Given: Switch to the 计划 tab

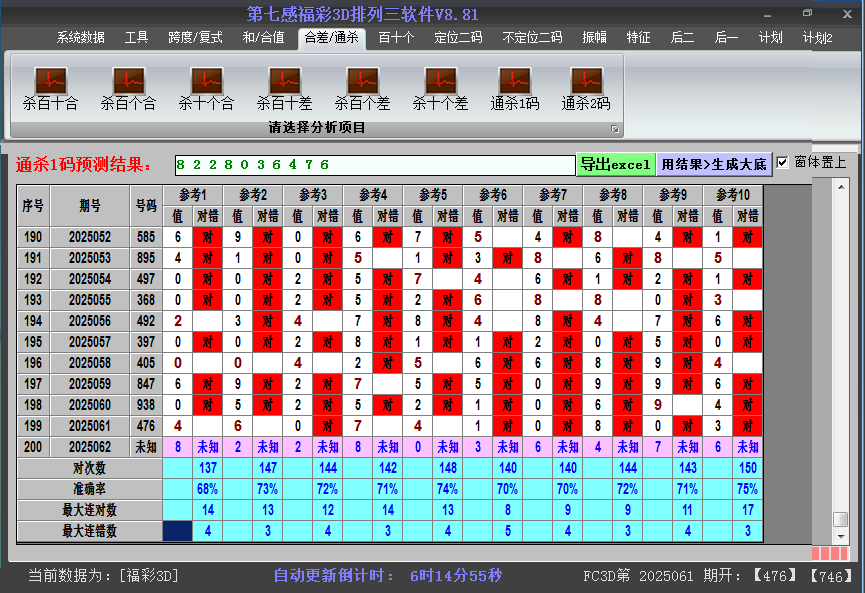Looking at the screenshot, I should pos(771,38).
